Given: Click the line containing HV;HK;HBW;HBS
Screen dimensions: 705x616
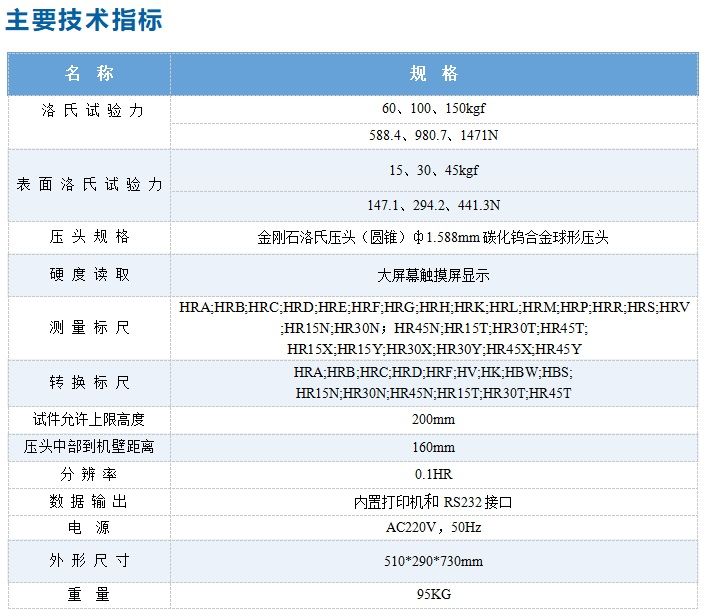Looking at the screenshot, I should coord(433,372).
